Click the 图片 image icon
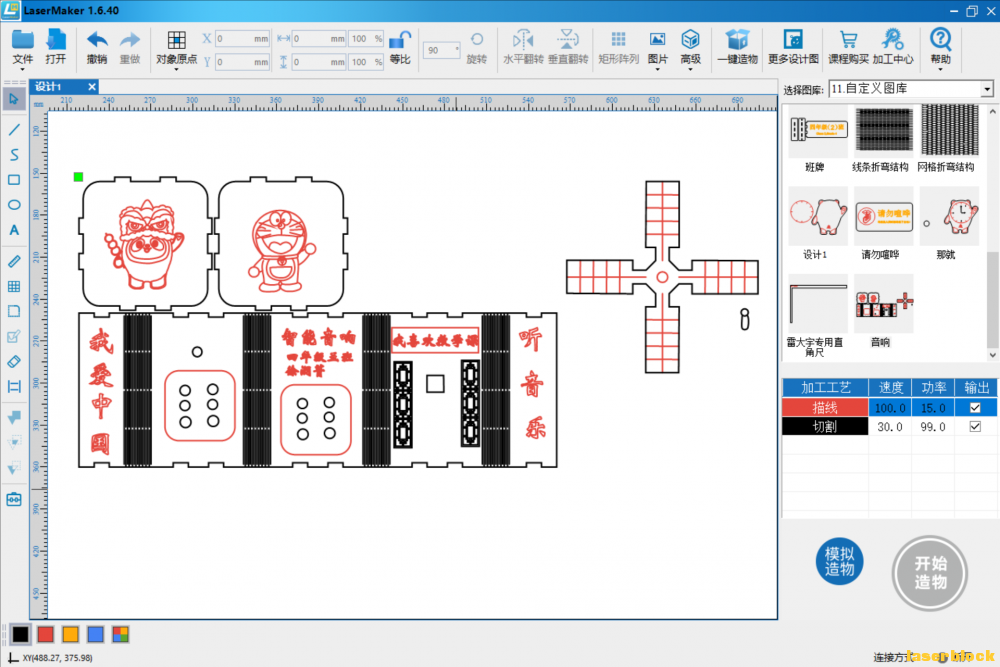The image size is (1000, 667). 657,40
